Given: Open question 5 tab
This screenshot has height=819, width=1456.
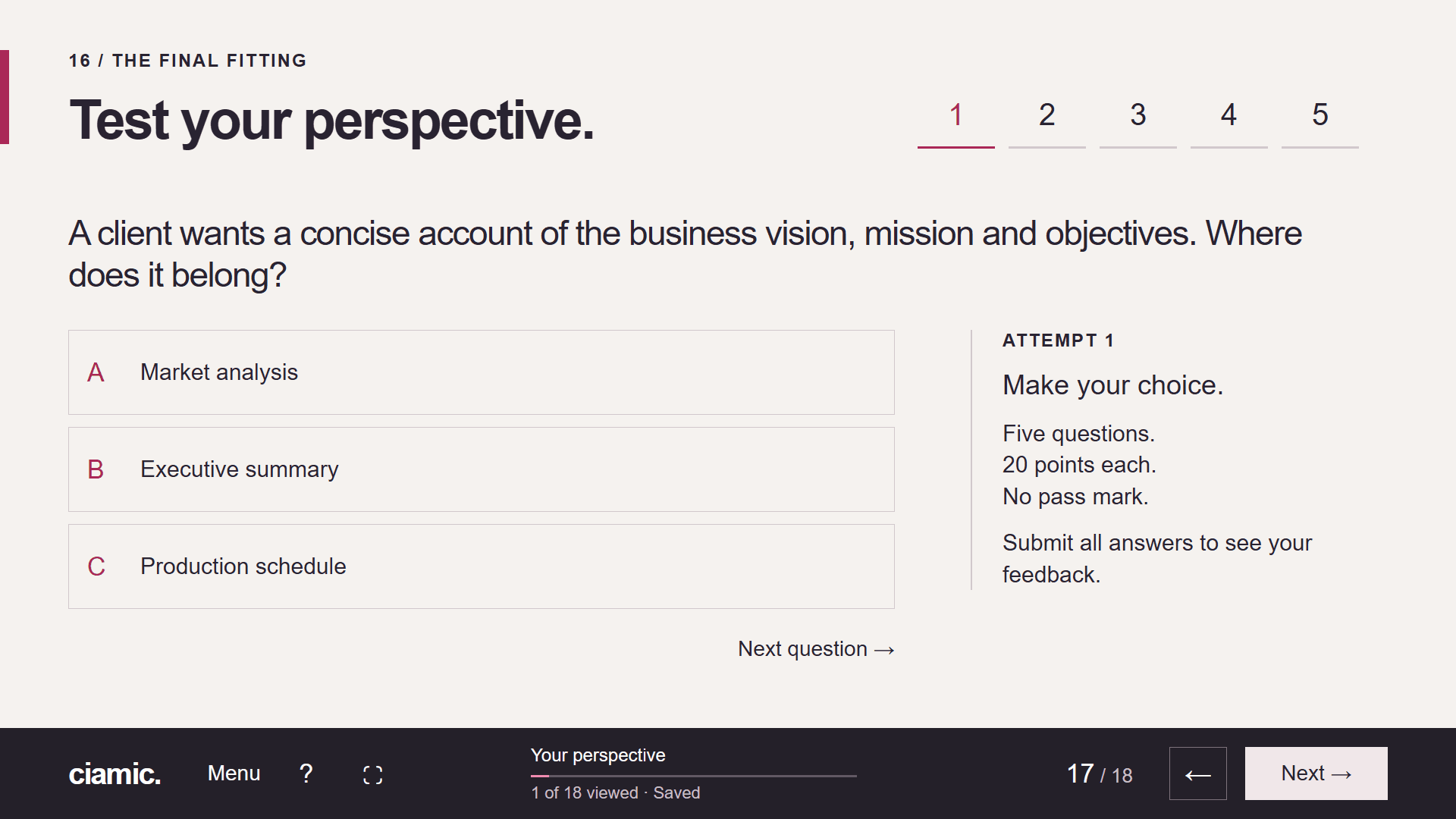Looking at the screenshot, I should tap(1319, 121).
